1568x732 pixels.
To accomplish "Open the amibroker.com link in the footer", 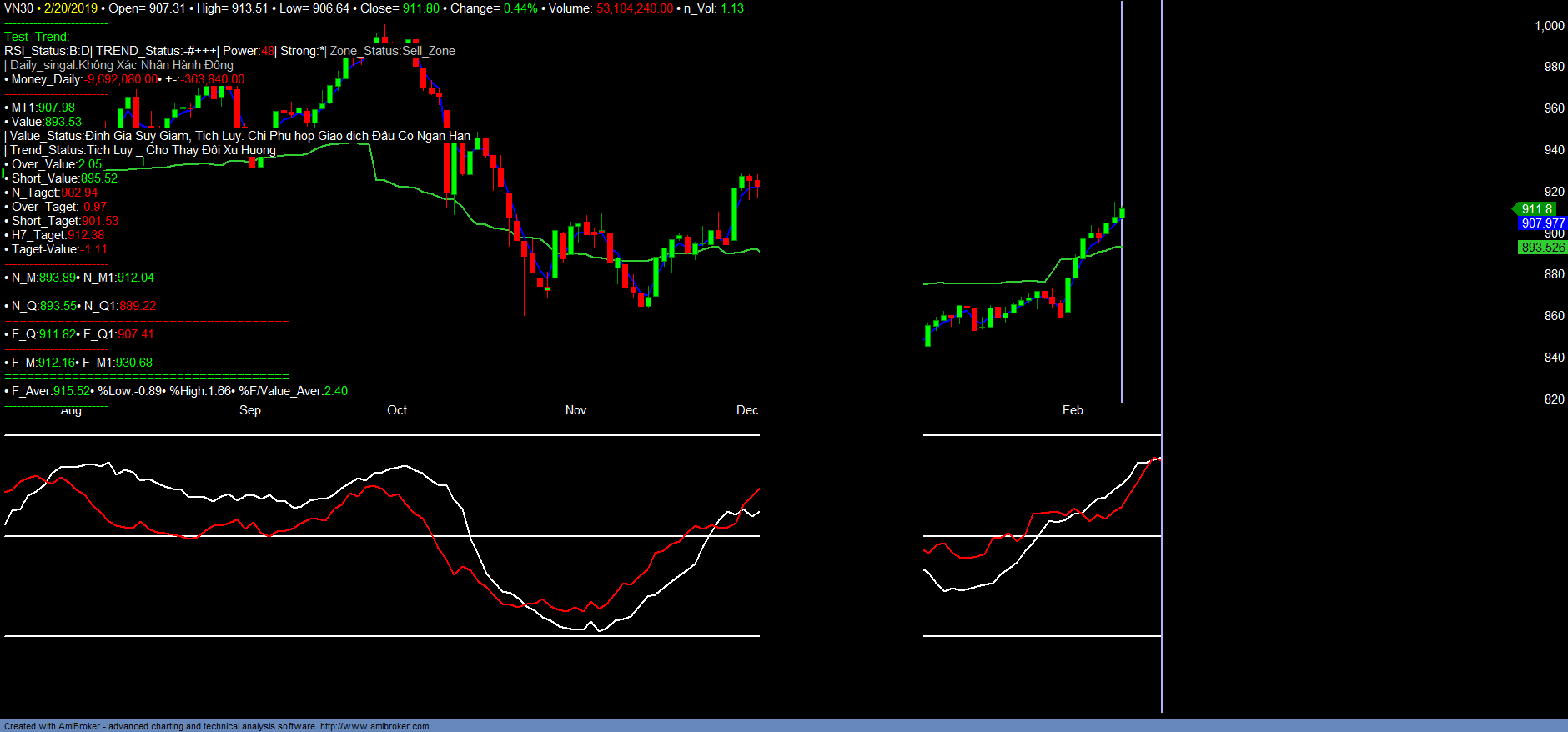I will pos(374,726).
